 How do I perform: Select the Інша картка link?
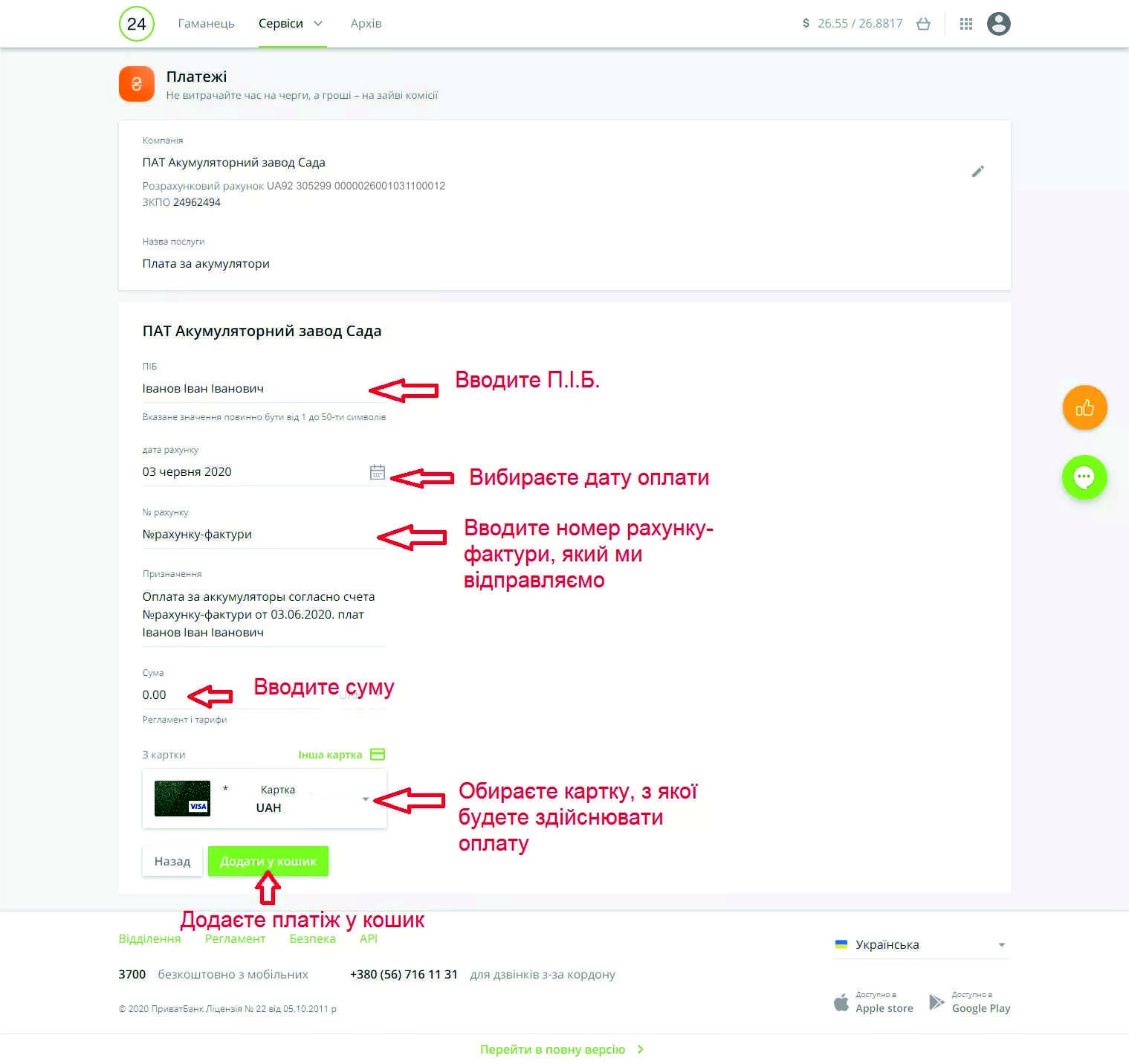coord(330,755)
